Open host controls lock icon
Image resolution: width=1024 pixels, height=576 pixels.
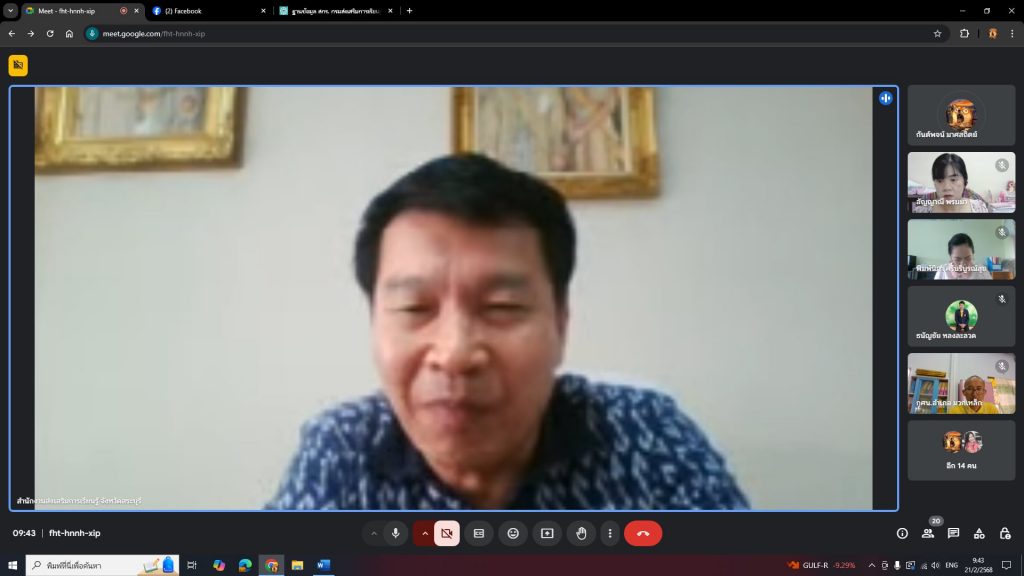(x=1005, y=534)
